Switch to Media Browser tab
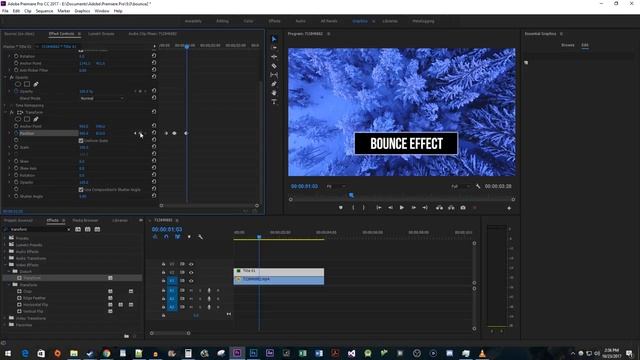 coord(85,220)
